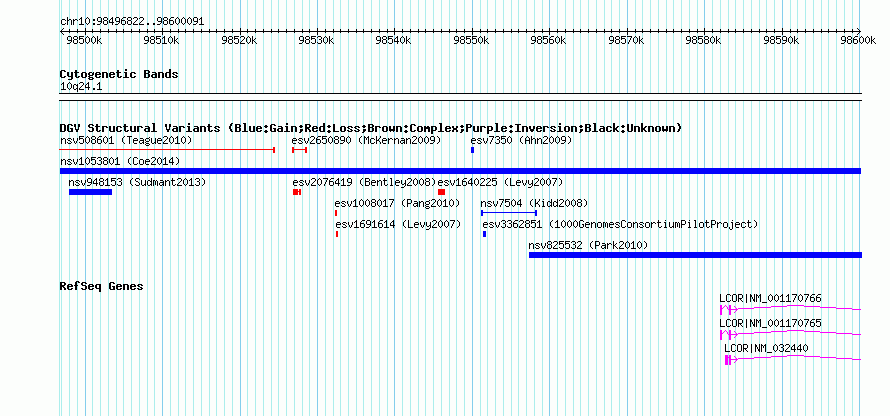890x416 pixels.
Task: Select the blue nsv948153 gain bar
Action: [90, 192]
